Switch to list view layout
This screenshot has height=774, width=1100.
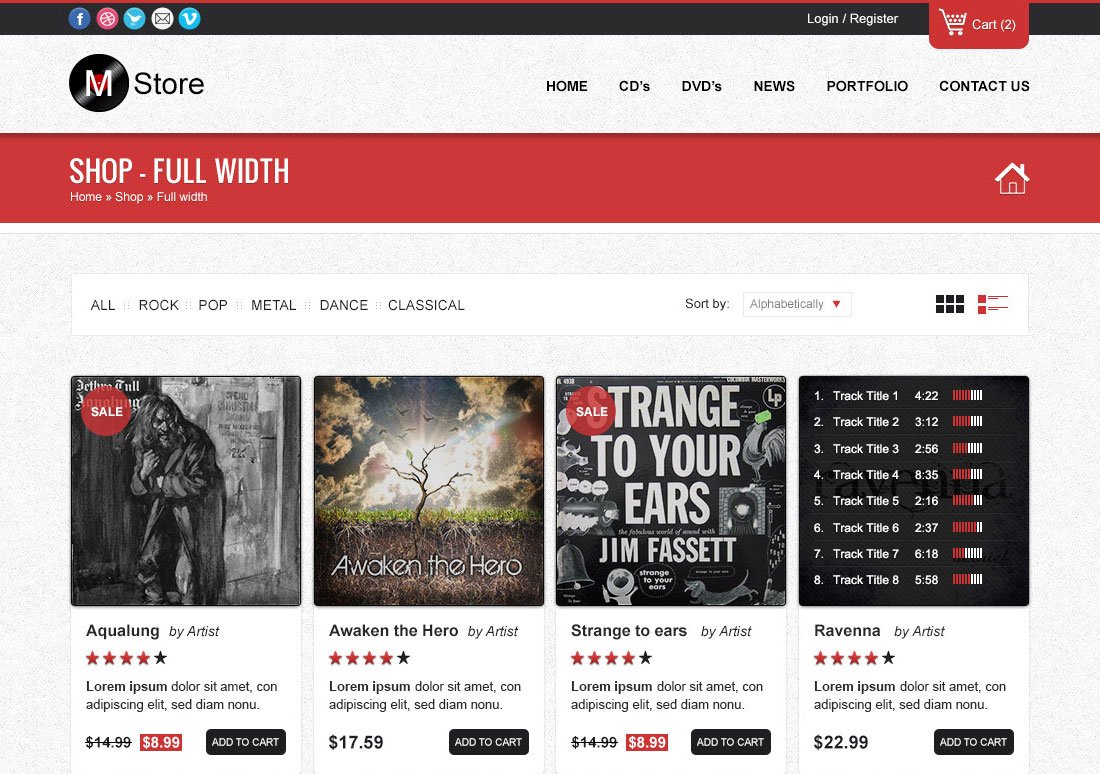[993, 304]
